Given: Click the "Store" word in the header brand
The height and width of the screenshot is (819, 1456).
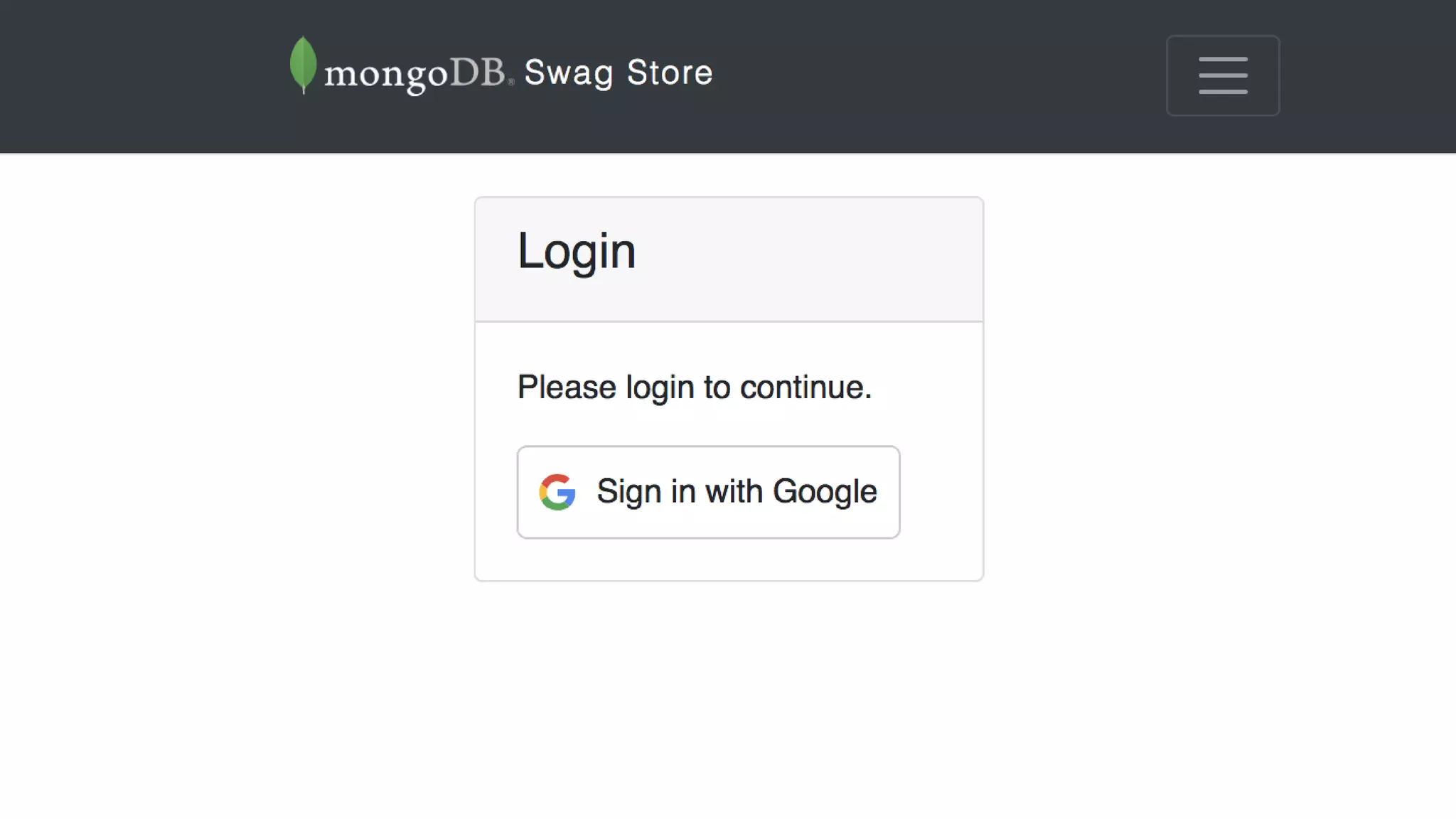Looking at the screenshot, I should (670, 73).
